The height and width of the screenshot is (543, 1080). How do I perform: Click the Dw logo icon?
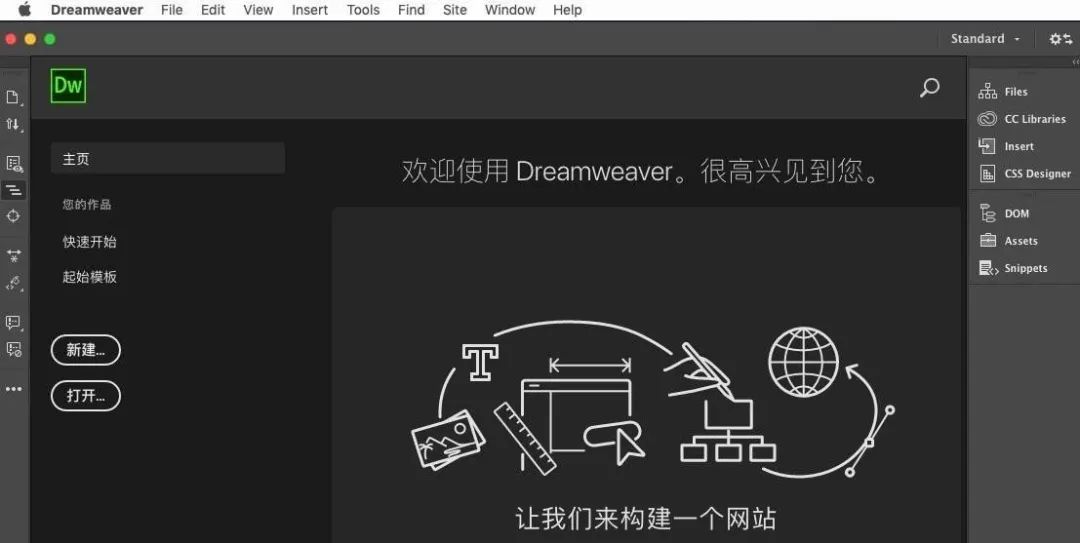click(x=68, y=85)
